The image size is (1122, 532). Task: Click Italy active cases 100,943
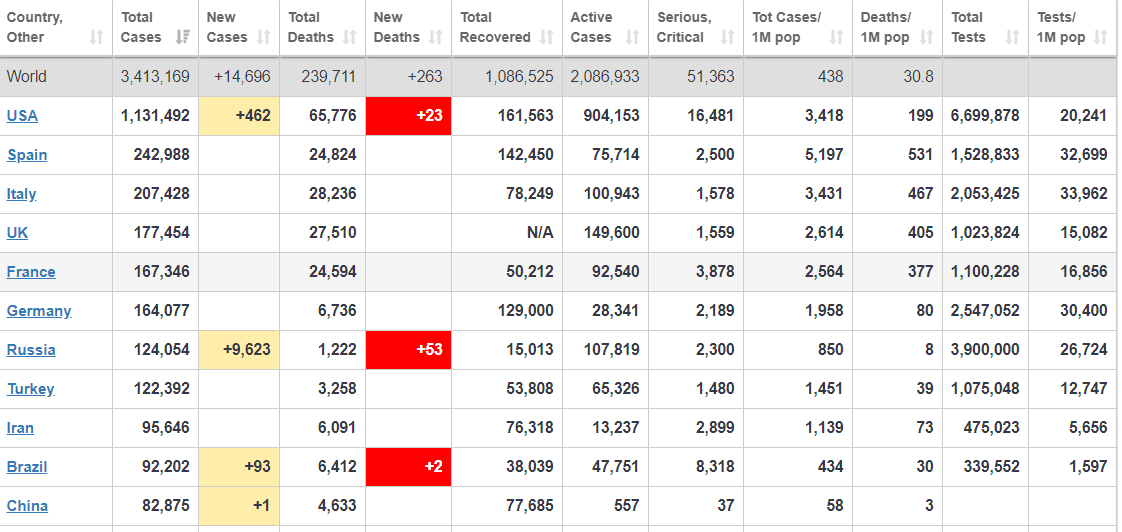pos(611,193)
